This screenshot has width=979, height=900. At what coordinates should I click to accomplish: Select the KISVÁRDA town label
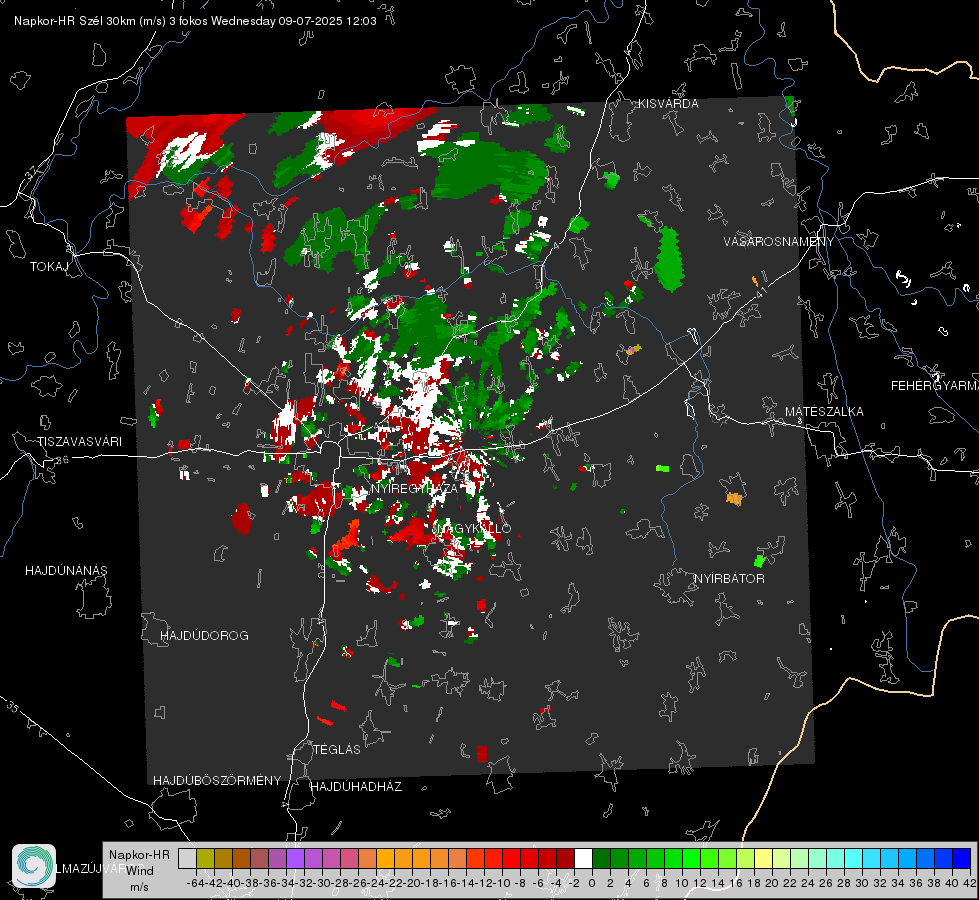pos(667,104)
